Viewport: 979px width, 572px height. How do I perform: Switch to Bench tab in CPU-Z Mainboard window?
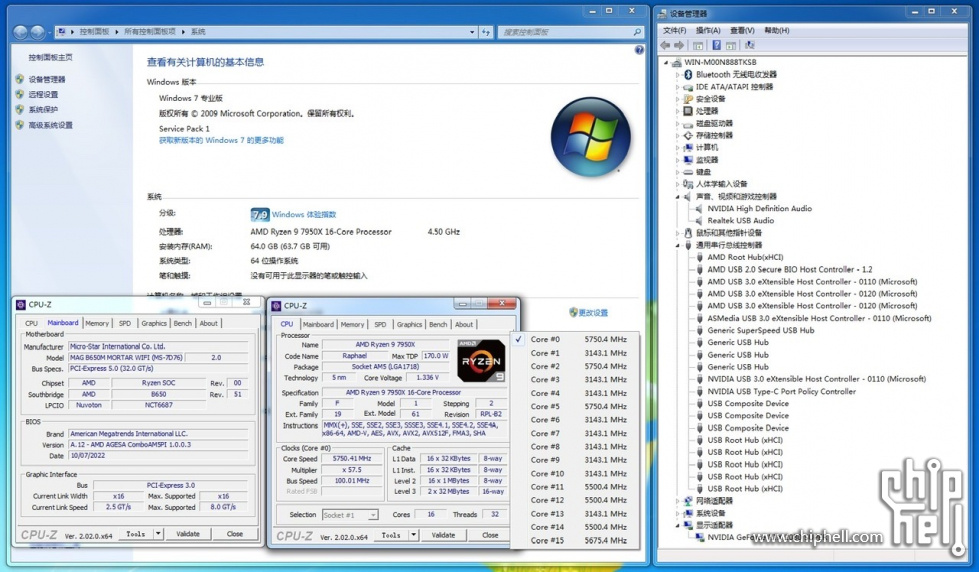pyautogui.click(x=182, y=323)
